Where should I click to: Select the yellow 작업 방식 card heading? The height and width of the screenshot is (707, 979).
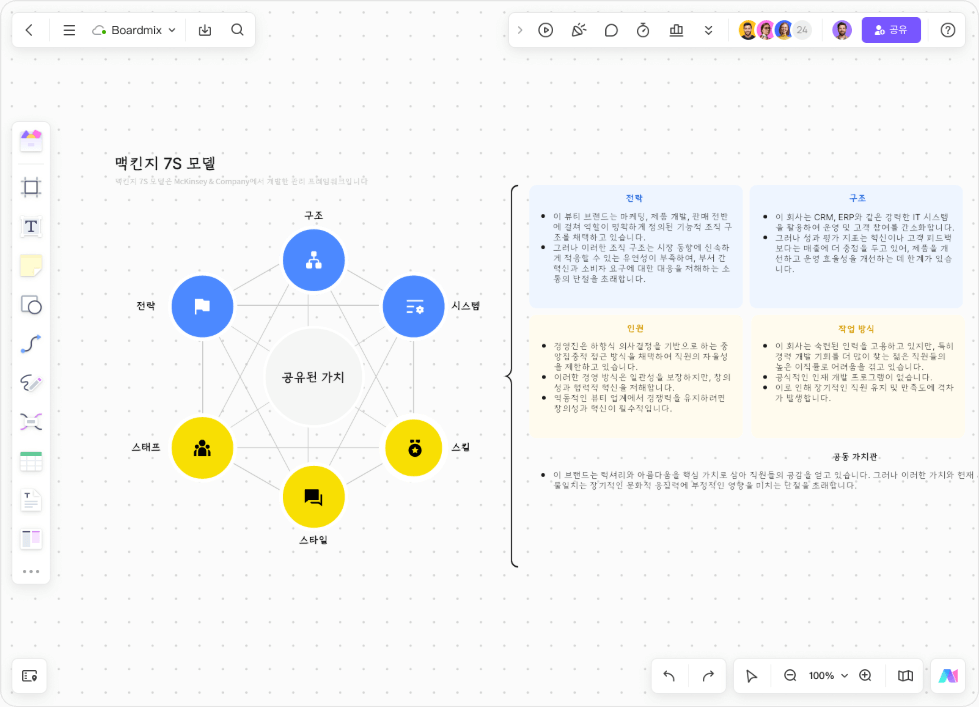click(x=856, y=329)
